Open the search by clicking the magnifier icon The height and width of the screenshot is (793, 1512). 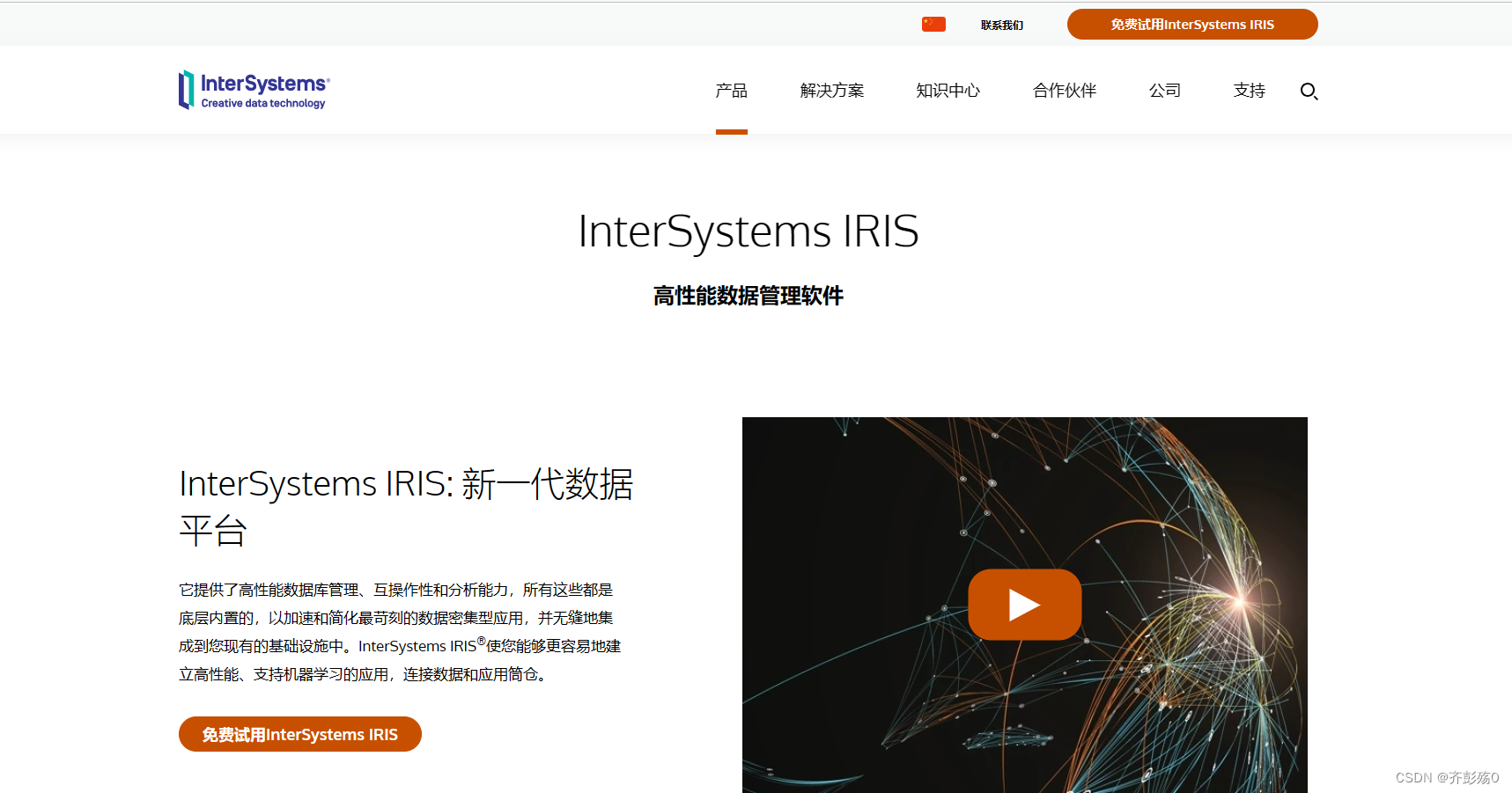point(1309,91)
